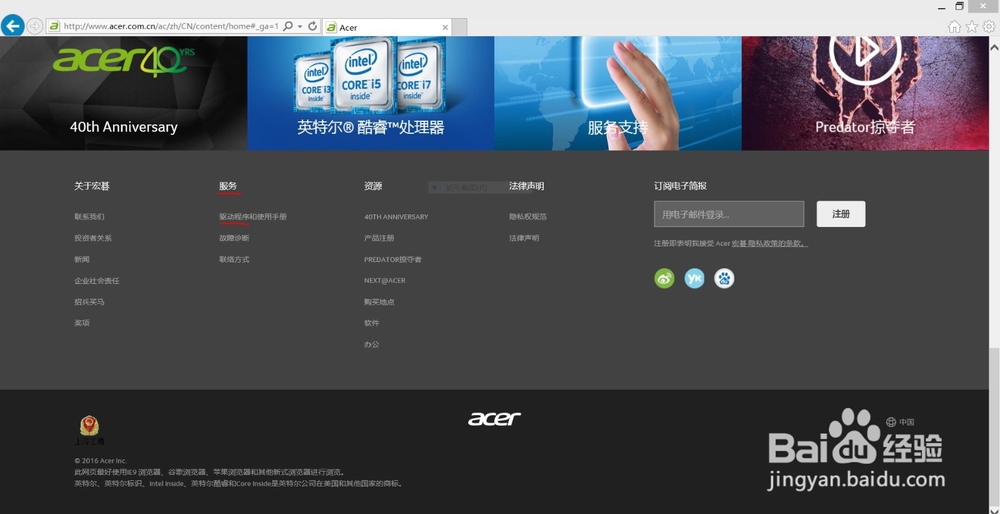Click the browser Home icon
This screenshot has height=514, width=1000.
[x=954, y=26]
